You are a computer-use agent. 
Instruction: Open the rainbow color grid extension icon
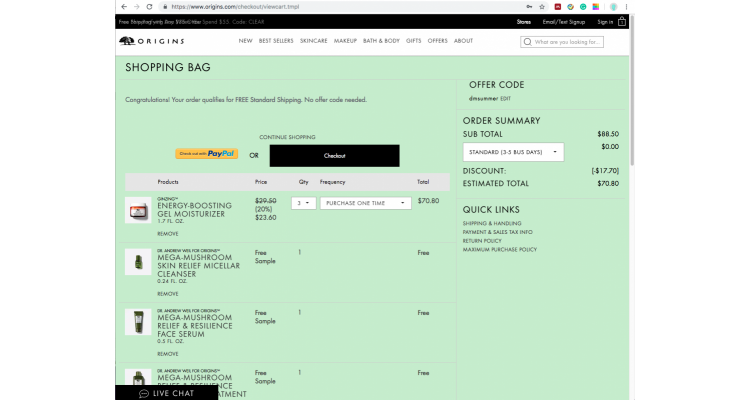[596, 7]
